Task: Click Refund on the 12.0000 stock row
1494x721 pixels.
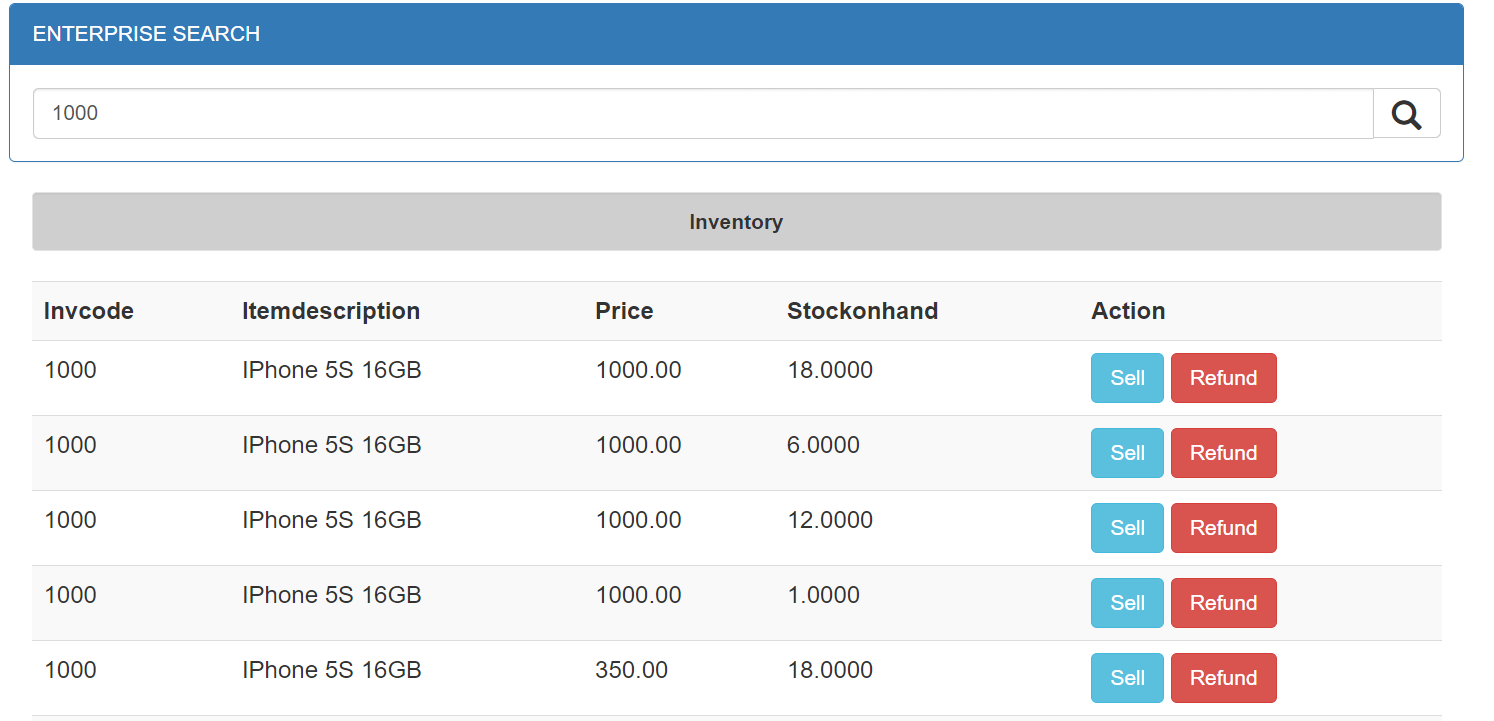Action: pyautogui.click(x=1222, y=528)
